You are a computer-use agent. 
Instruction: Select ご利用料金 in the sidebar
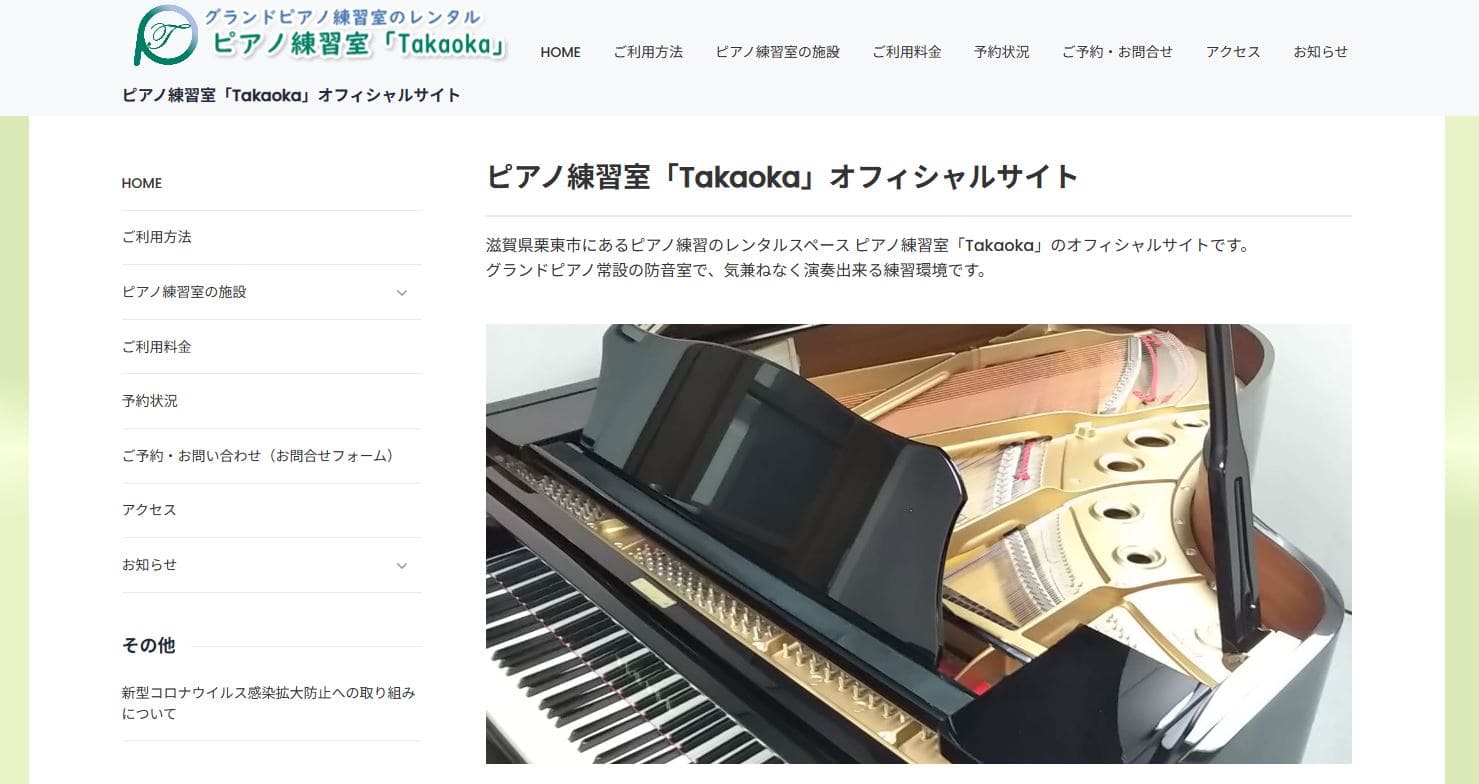(x=157, y=347)
